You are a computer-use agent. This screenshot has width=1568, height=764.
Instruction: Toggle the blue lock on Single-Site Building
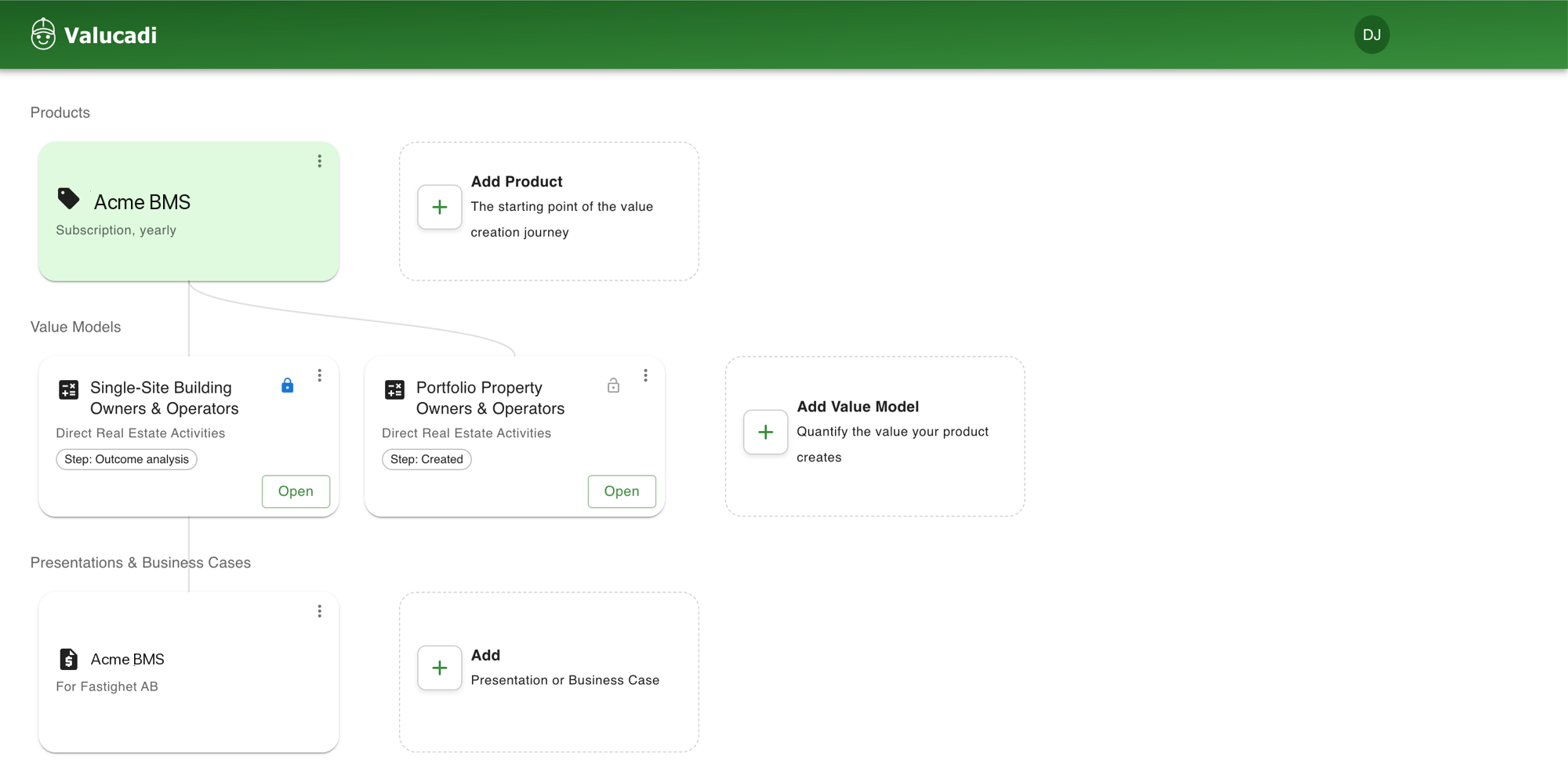(x=288, y=386)
